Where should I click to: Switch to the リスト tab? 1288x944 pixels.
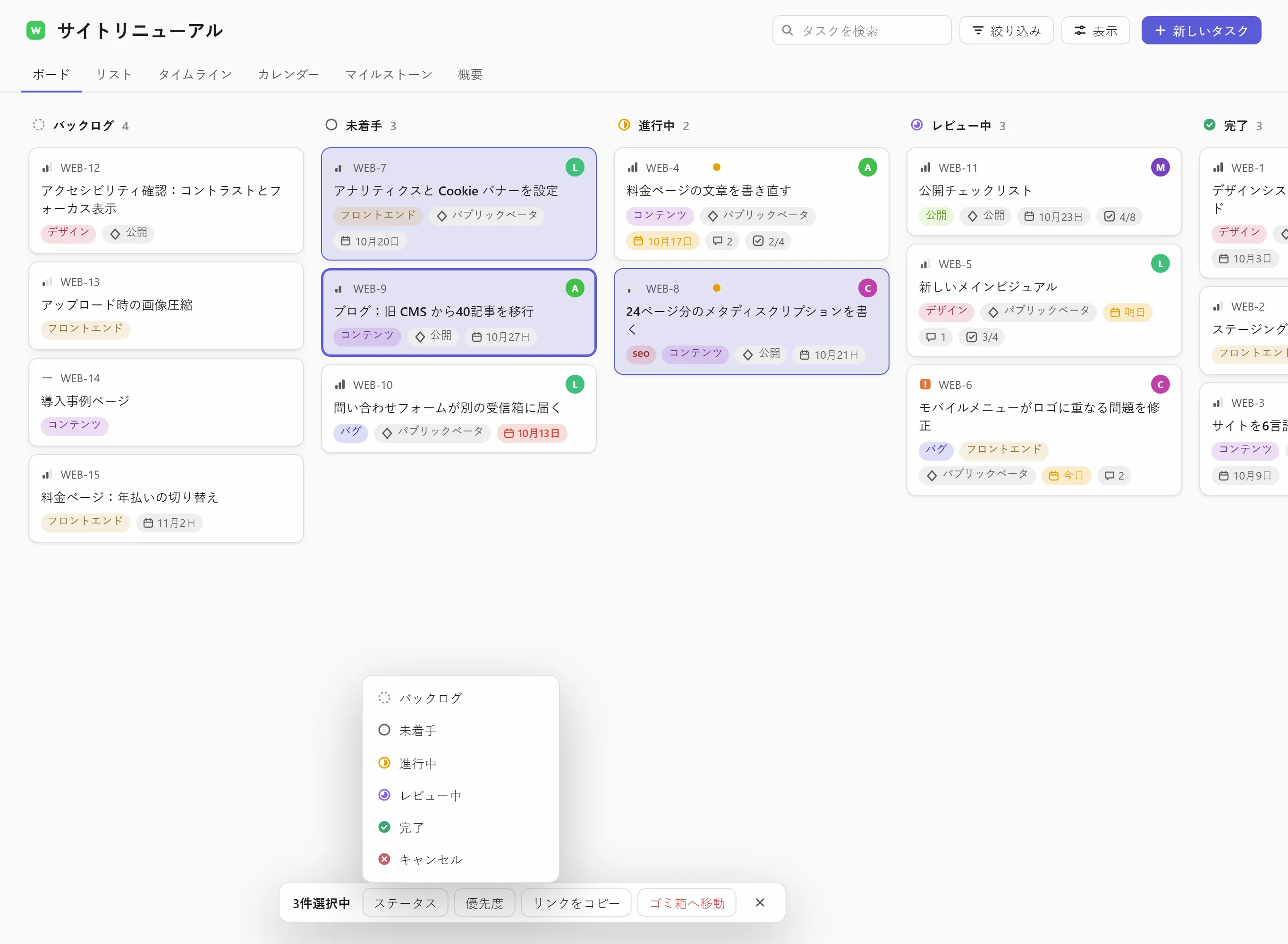pyautogui.click(x=114, y=74)
